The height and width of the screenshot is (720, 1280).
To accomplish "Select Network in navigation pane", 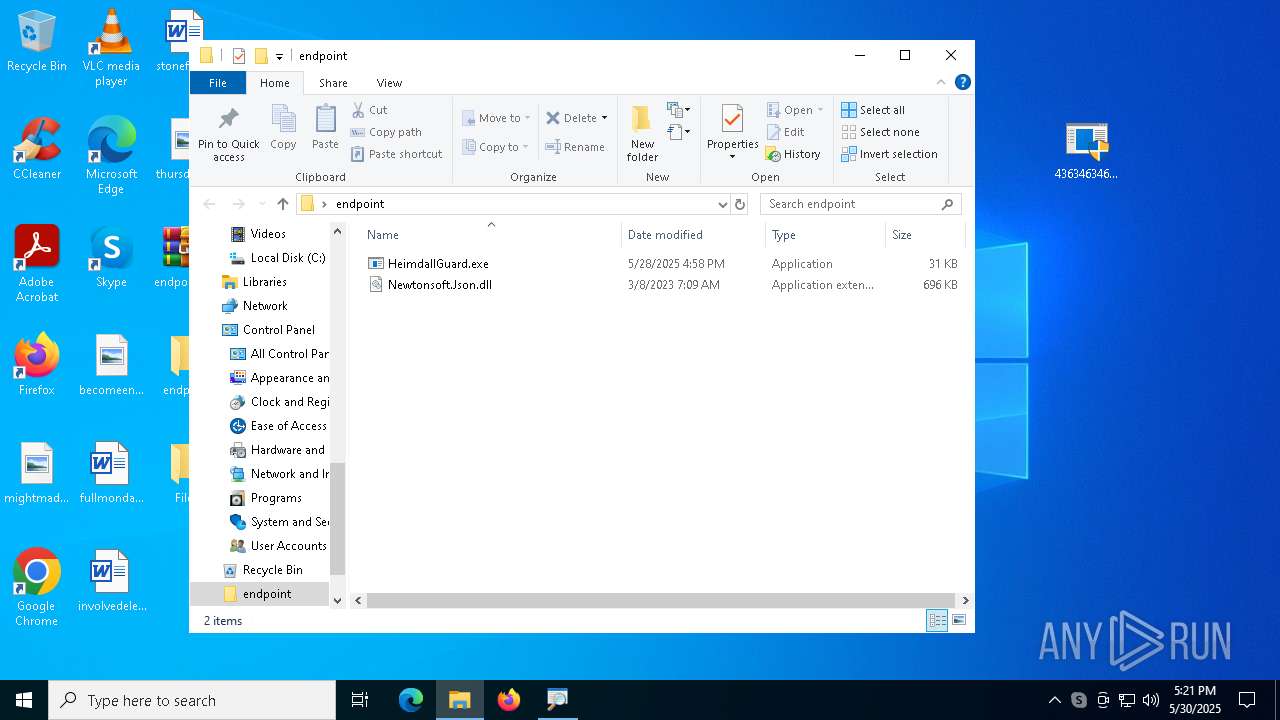I will pyautogui.click(x=265, y=306).
